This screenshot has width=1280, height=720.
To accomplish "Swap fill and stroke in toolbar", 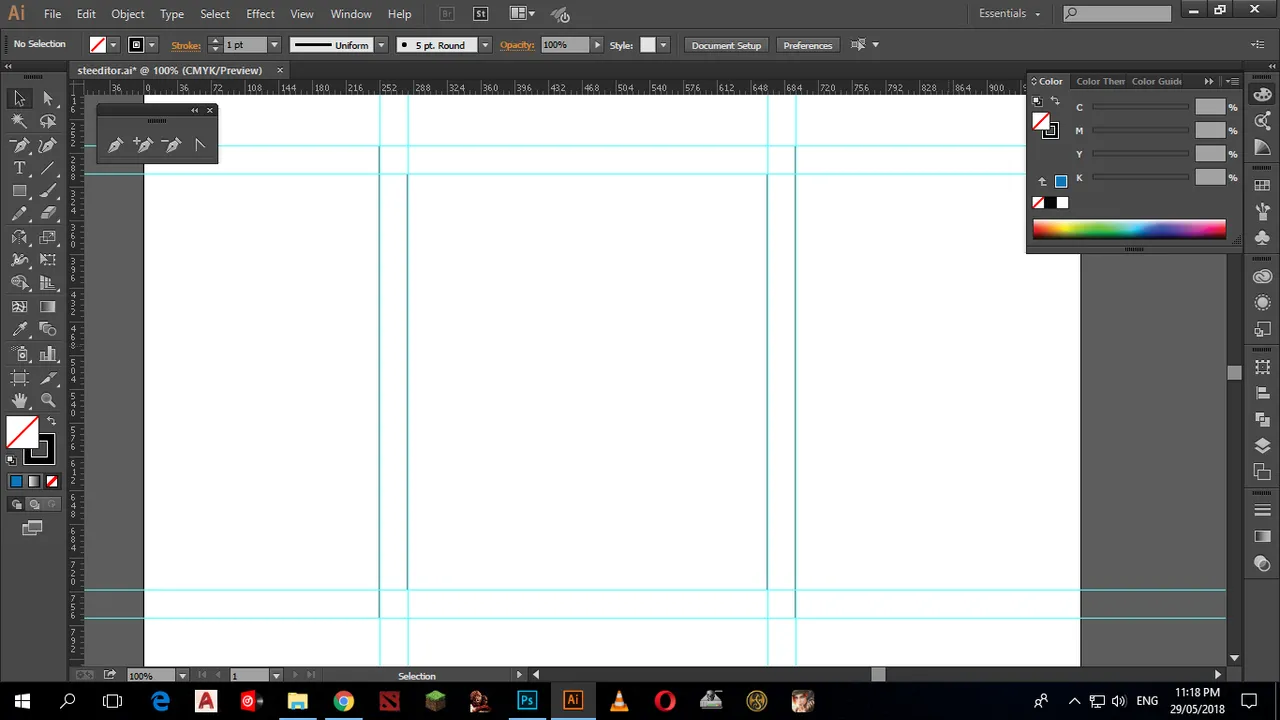I will pos(50,421).
